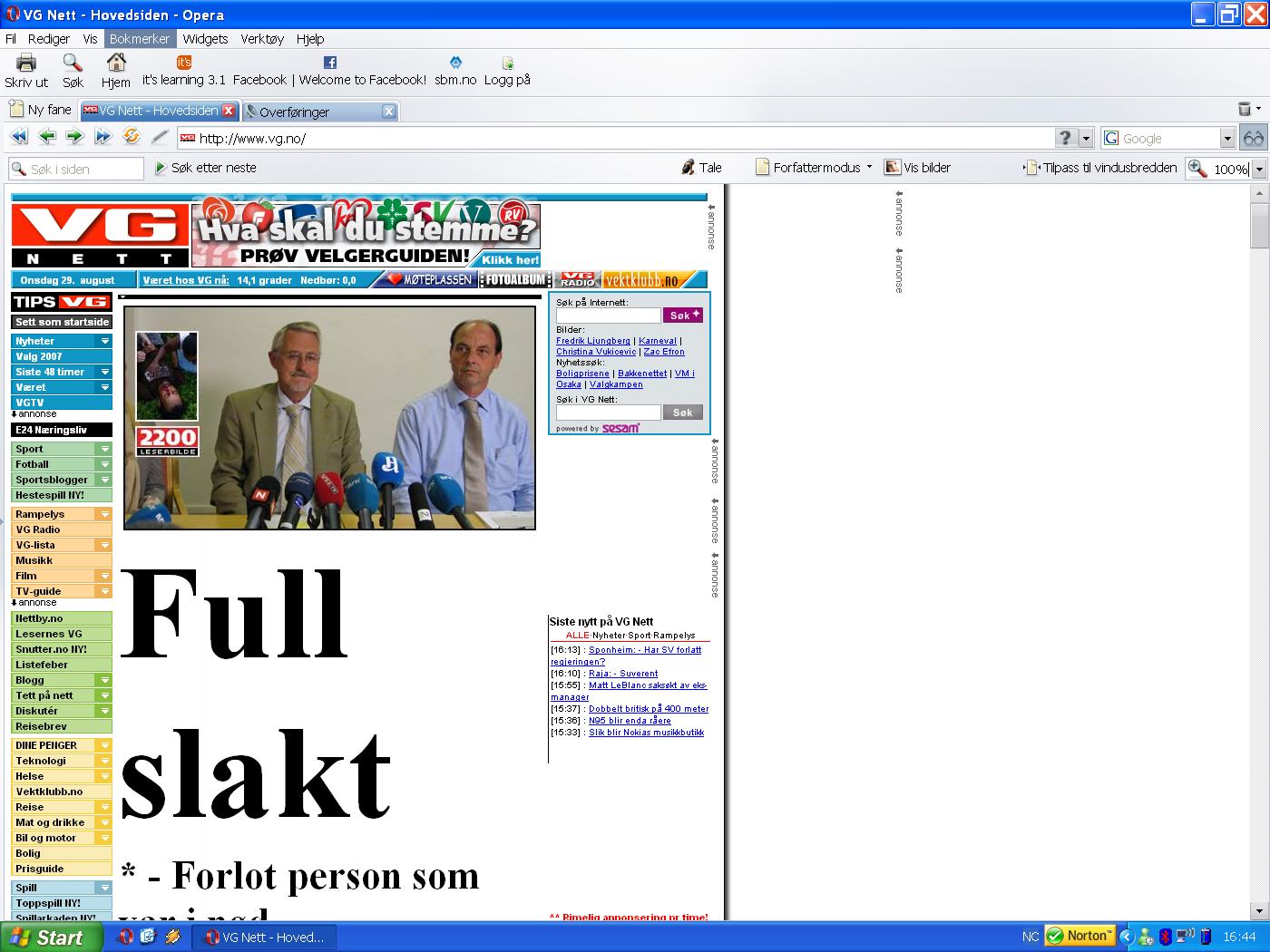Click the Bluetooth tray icon
The height and width of the screenshot is (952, 1270).
point(1166,937)
